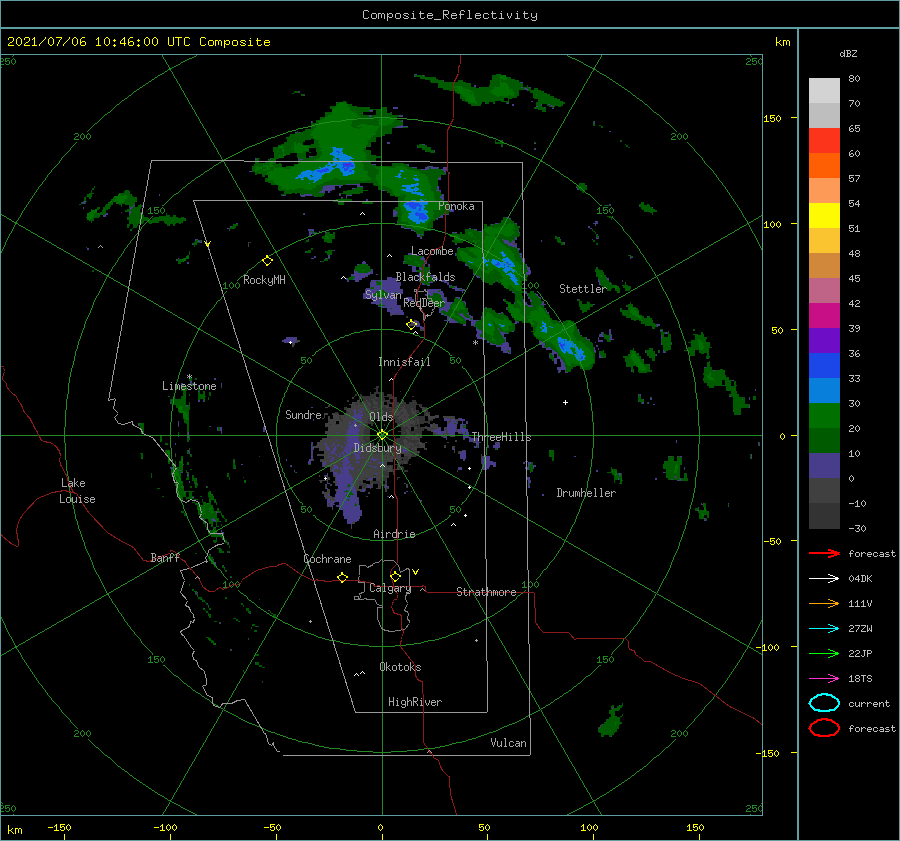The height and width of the screenshot is (841, 900).
Task: Click the Didsbury label
Action: pyautogui.click(x=377, y=448)
